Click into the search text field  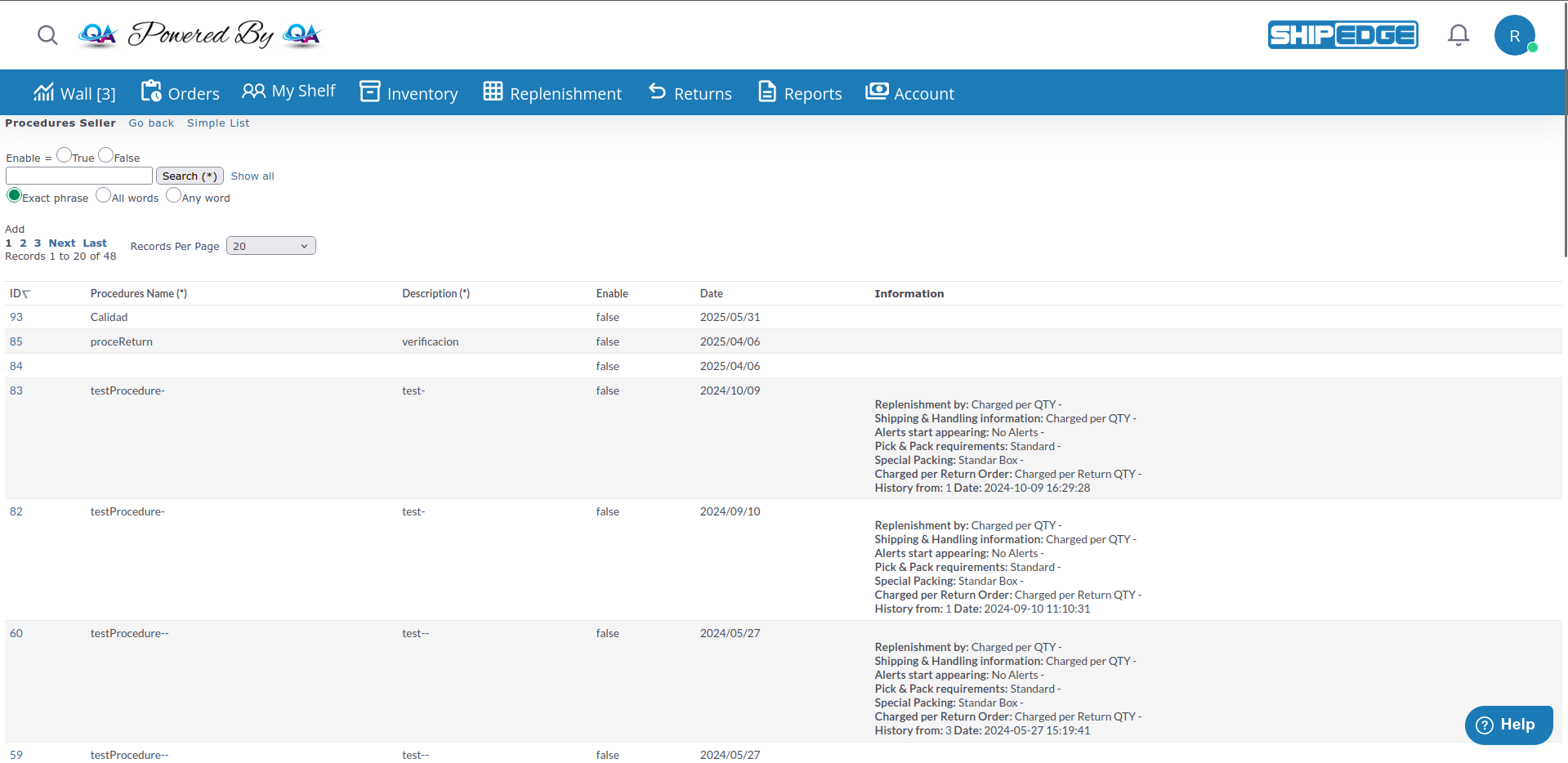point(79,176)
